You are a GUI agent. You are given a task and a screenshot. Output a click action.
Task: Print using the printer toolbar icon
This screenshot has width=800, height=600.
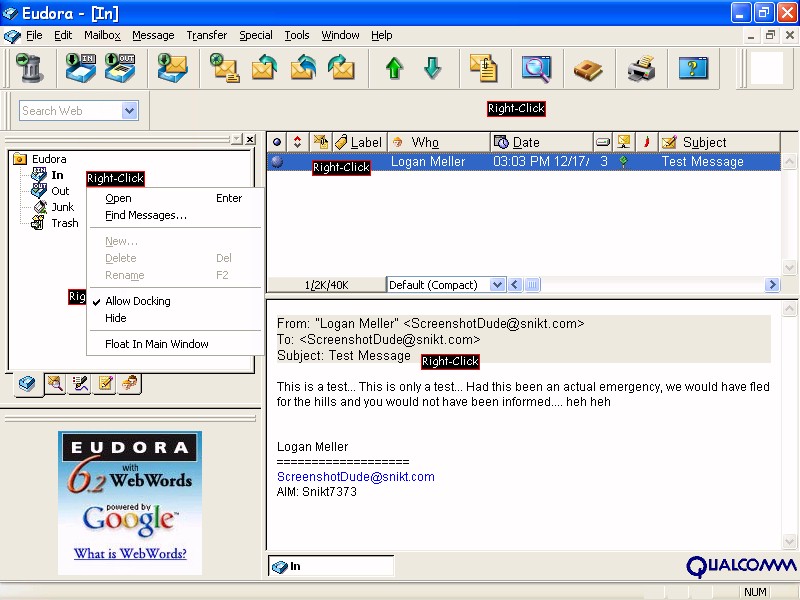pos(641,68)
